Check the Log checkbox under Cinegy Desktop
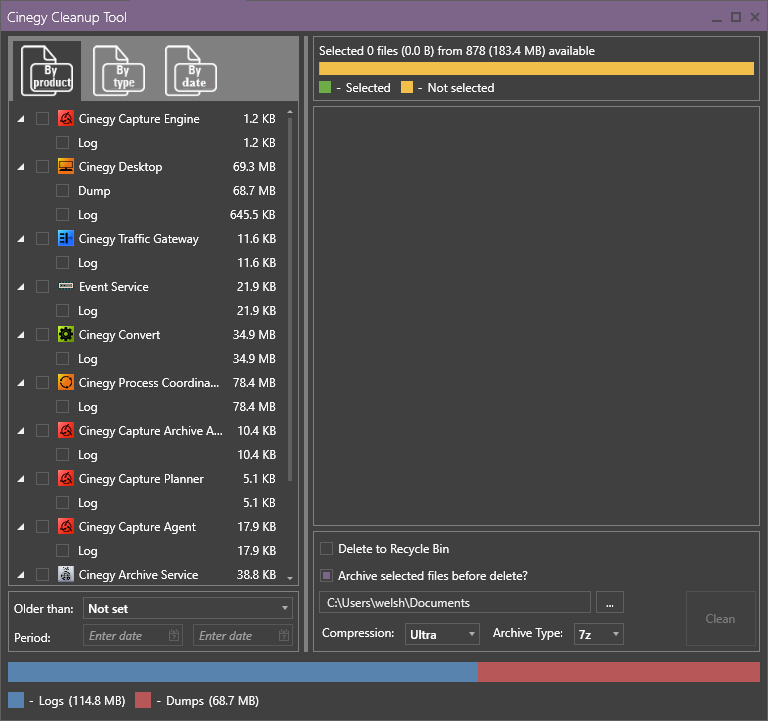This screenshot has height=721, width=768. pyautogui.click(x=62, y=215)
